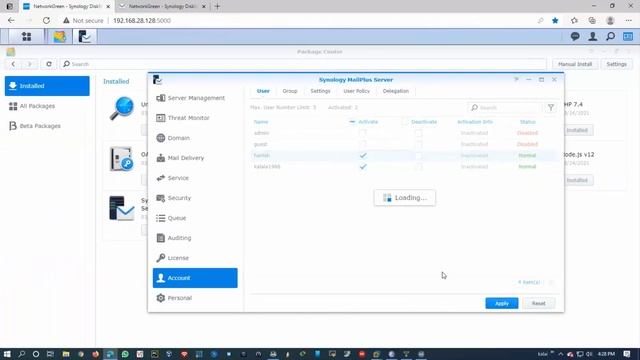The height and width of the screenshot is (360, 640).
Task: Click the browser favorites star icon
Action: click(555, 20)
